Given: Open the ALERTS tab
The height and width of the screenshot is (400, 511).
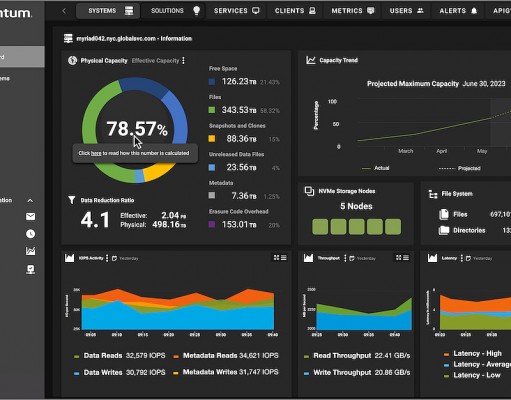Looking at the screenshot, I should pos(458,11).
